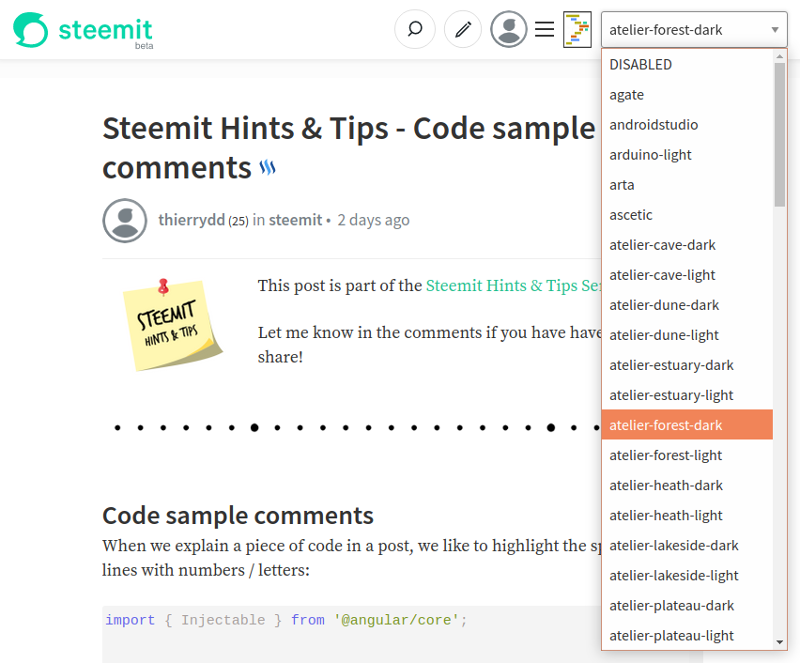Viewport: 800px width, 663px height.
Task: Collapse the atelier-forest-dark theme dropdown
Action: click(x=694, y=30)
